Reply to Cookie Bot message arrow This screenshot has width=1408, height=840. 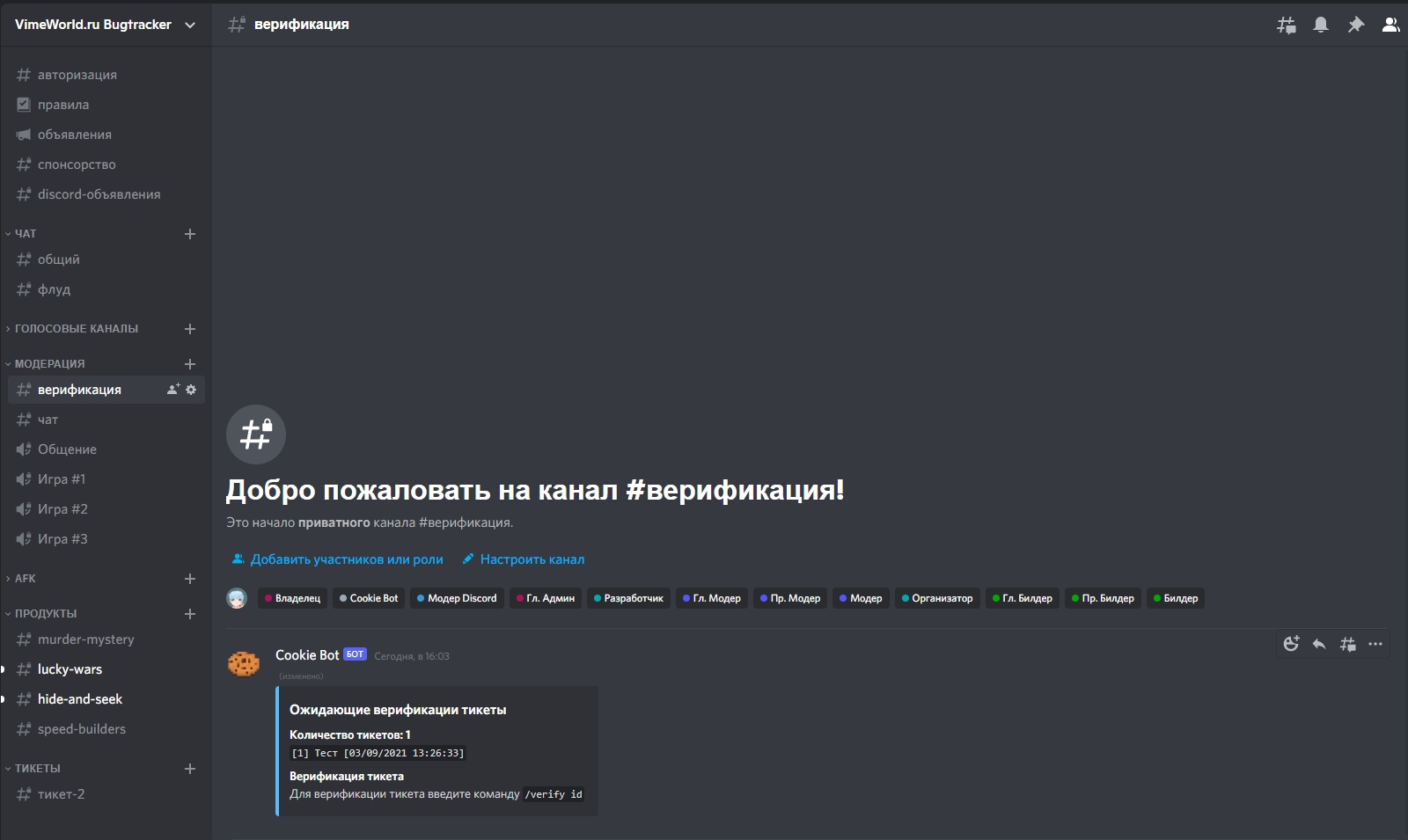coord(1319,644)
